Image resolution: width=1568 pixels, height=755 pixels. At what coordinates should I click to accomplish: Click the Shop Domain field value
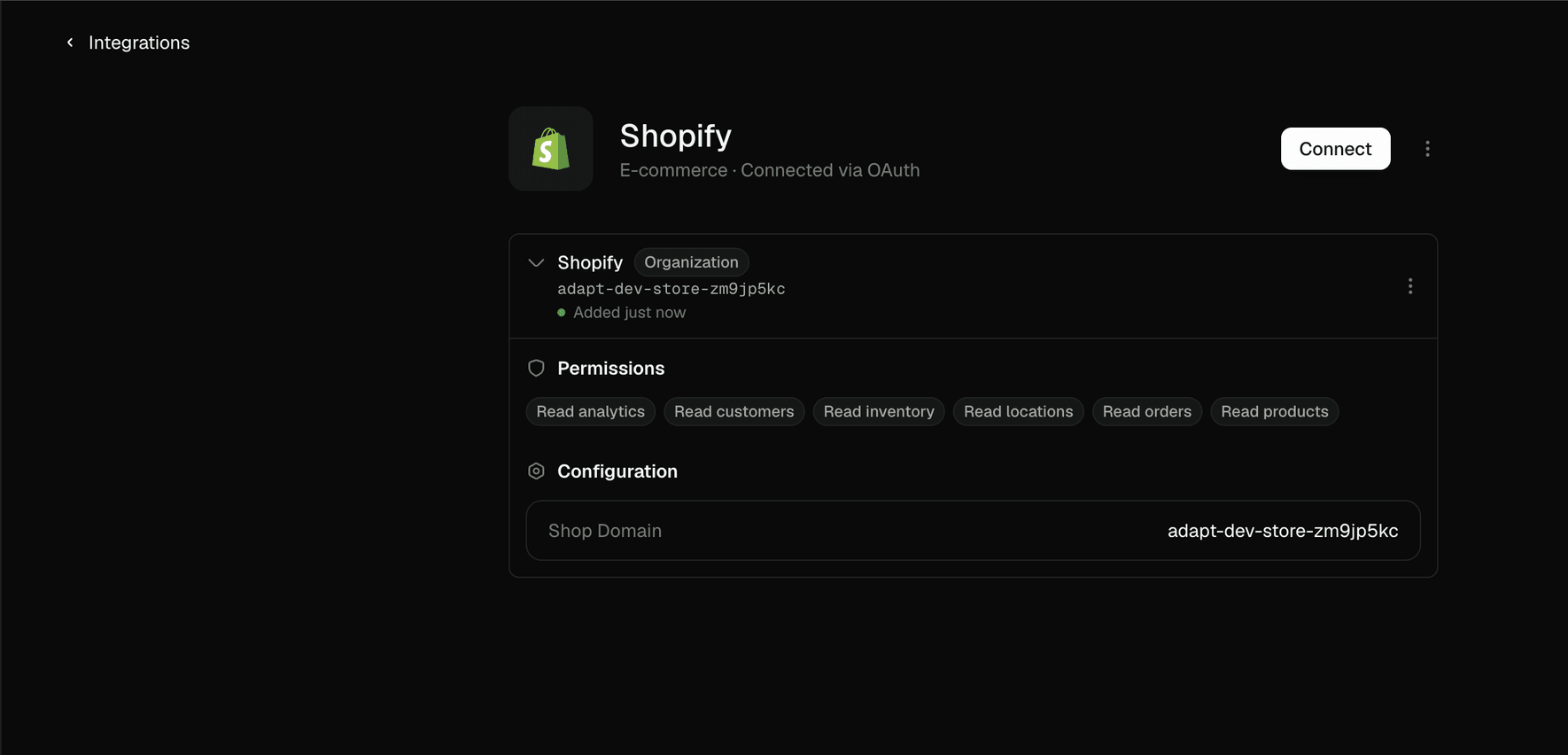pyautogui.click(x=1282, y=531)
